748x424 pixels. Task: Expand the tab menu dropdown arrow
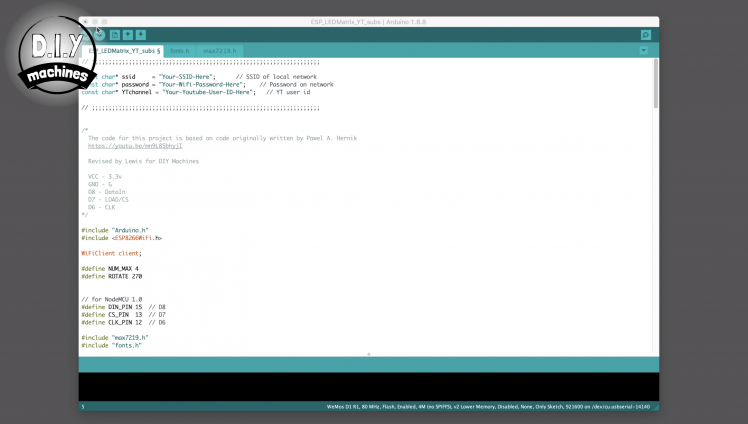tap(644, 50)
